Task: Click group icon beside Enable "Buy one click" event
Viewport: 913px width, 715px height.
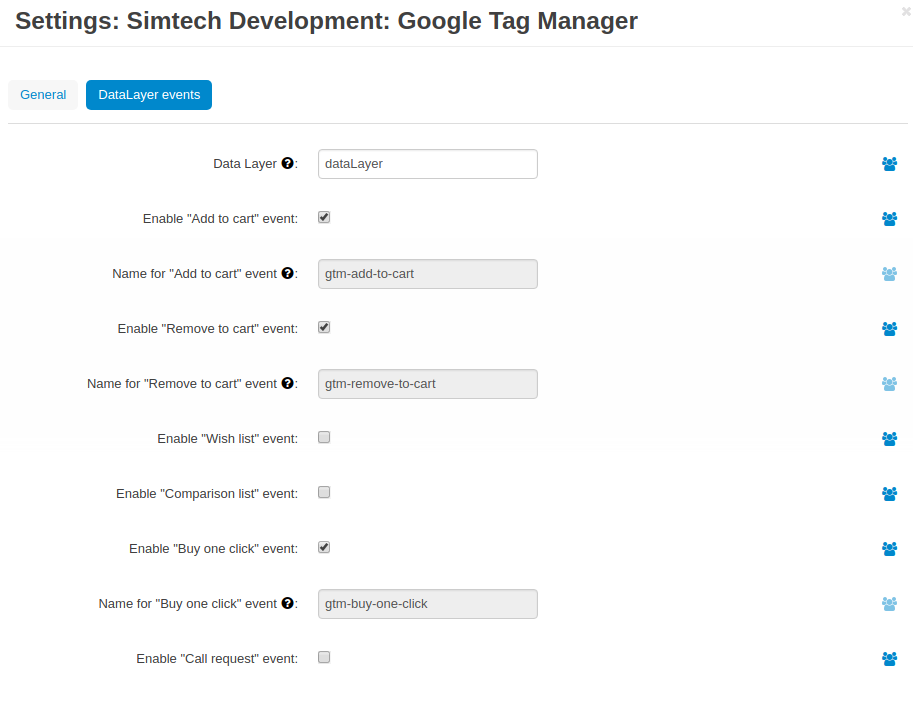Action: pos(889,549)
